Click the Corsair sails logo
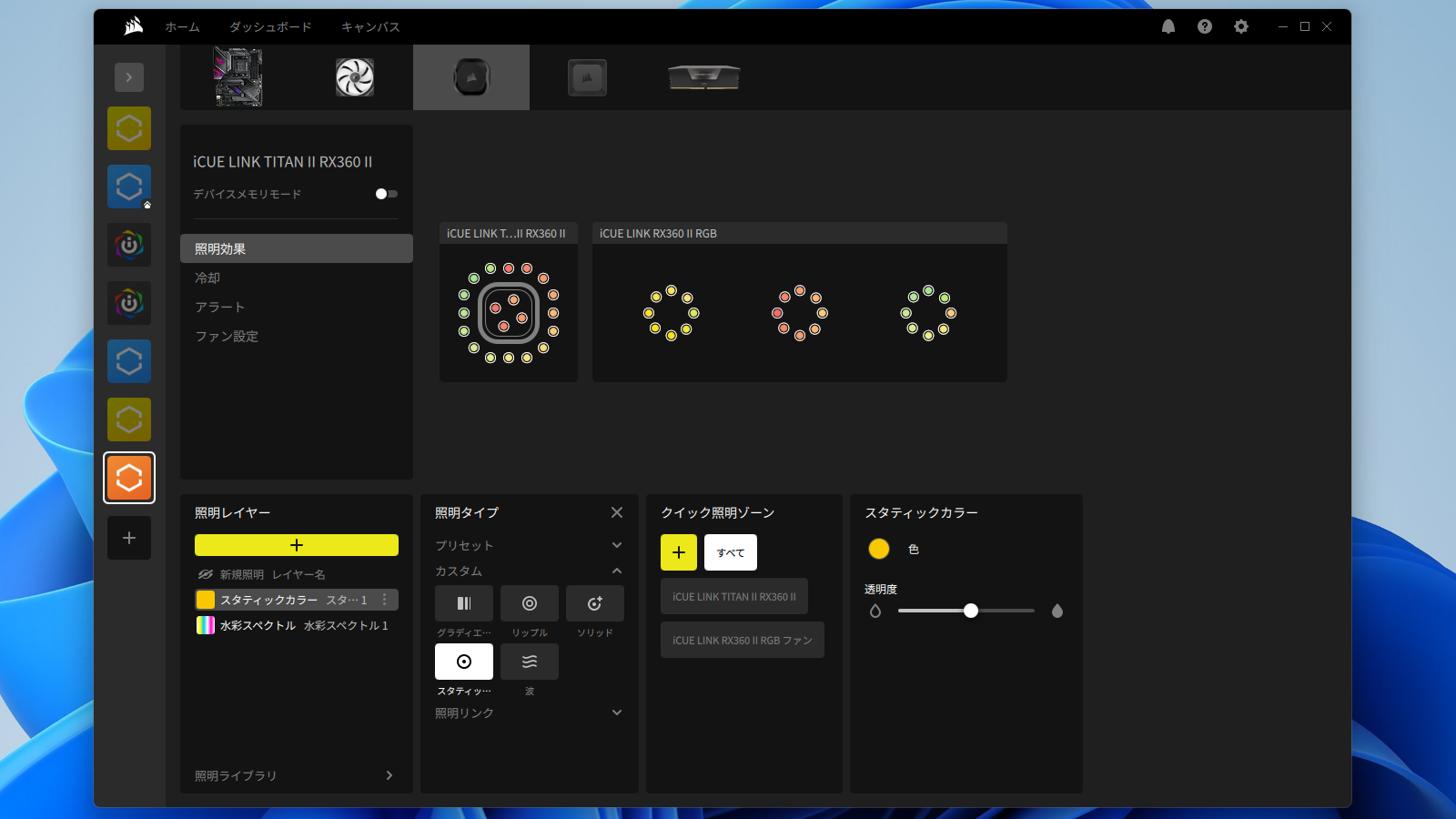The width and height of the screenshot is (1456, 819). 134,26
